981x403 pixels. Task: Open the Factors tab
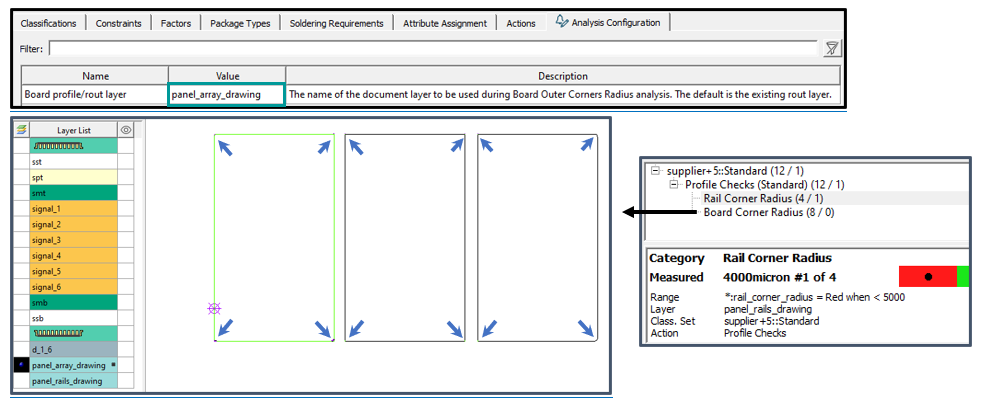[x=175, y=23]
